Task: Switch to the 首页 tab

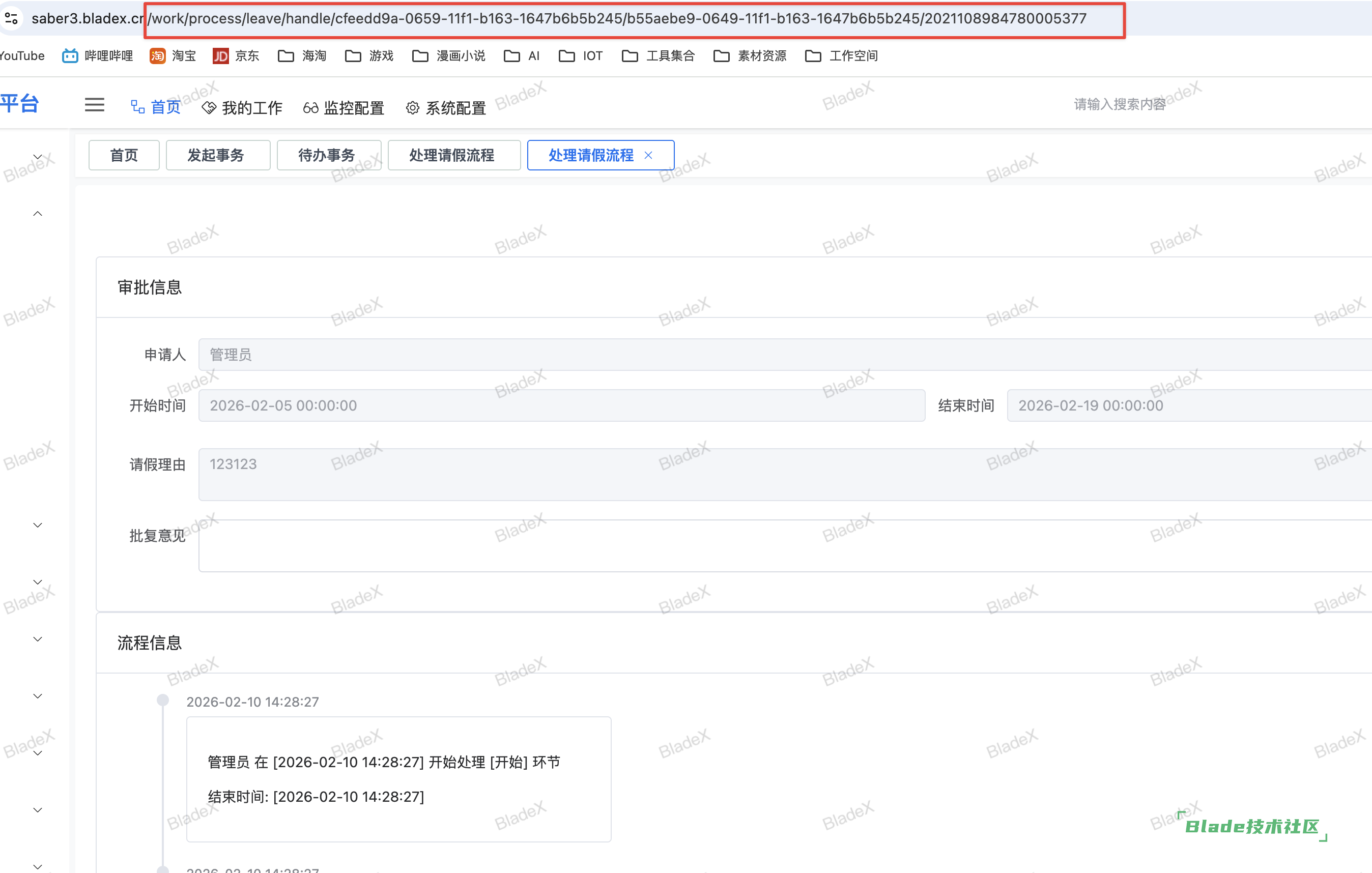Action: (124, 155)
